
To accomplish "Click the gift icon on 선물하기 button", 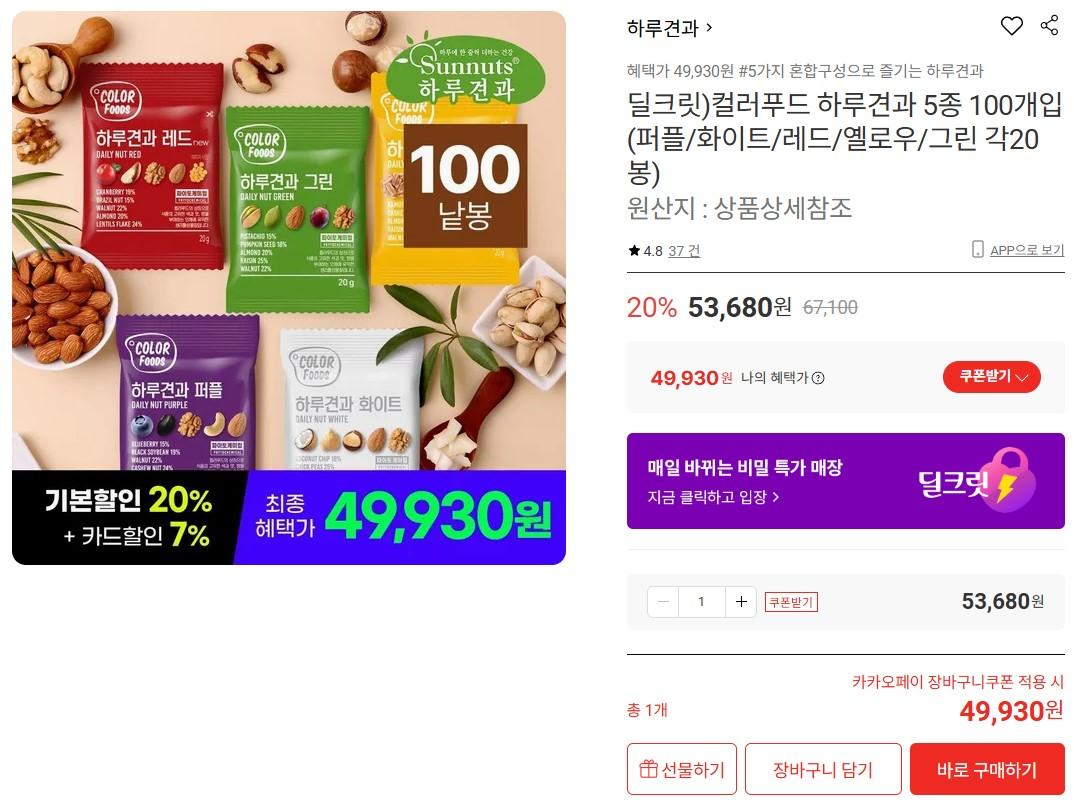I will click(648, 769).
